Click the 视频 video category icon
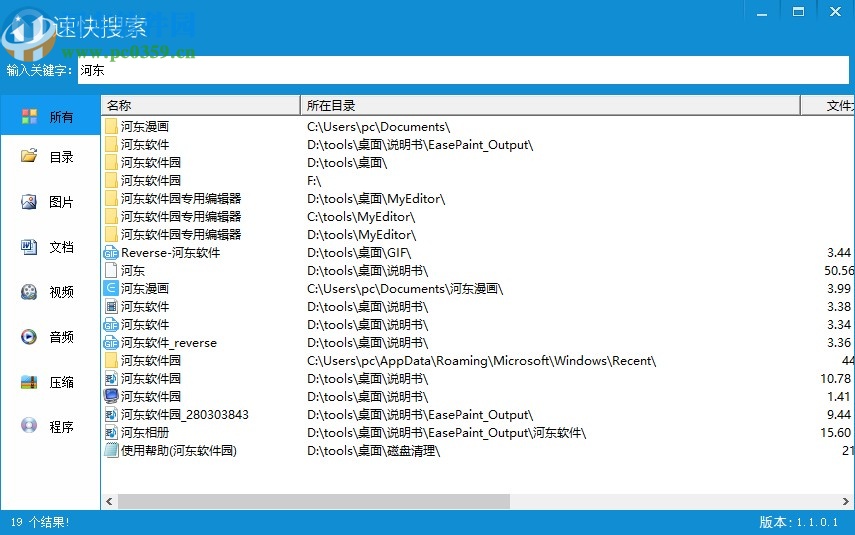The width and height of the screenshot is (855, 535). tap(29, 292)
